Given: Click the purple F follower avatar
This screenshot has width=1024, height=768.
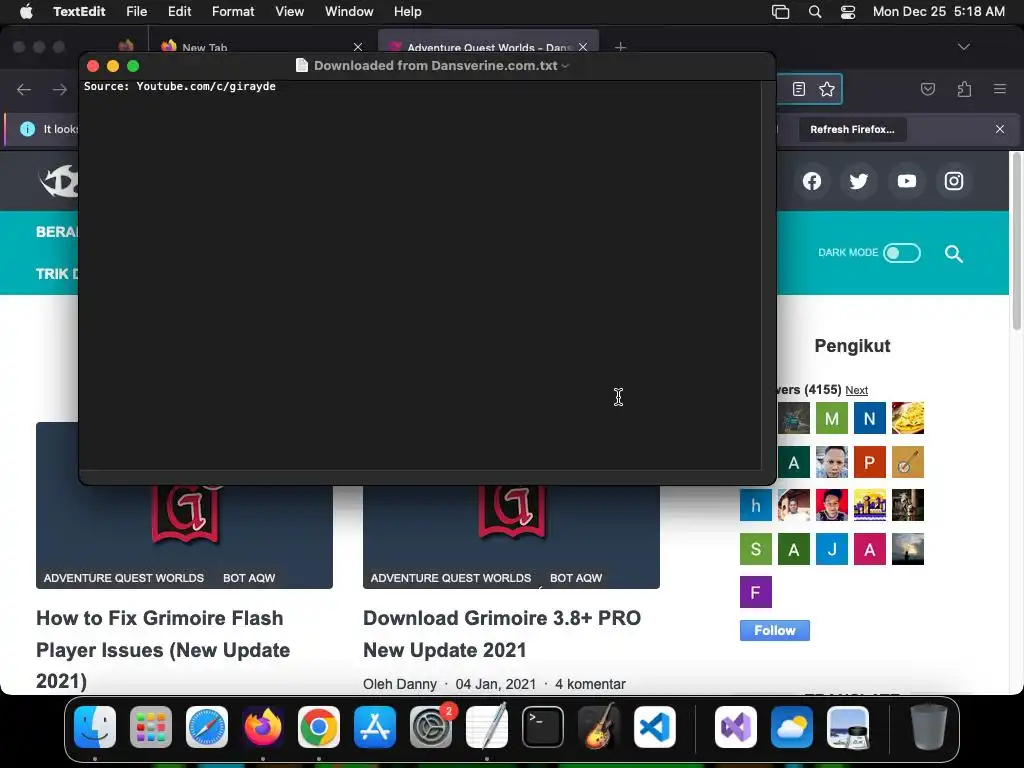Looking at the screenshot, I should click(x=756, y=592).
